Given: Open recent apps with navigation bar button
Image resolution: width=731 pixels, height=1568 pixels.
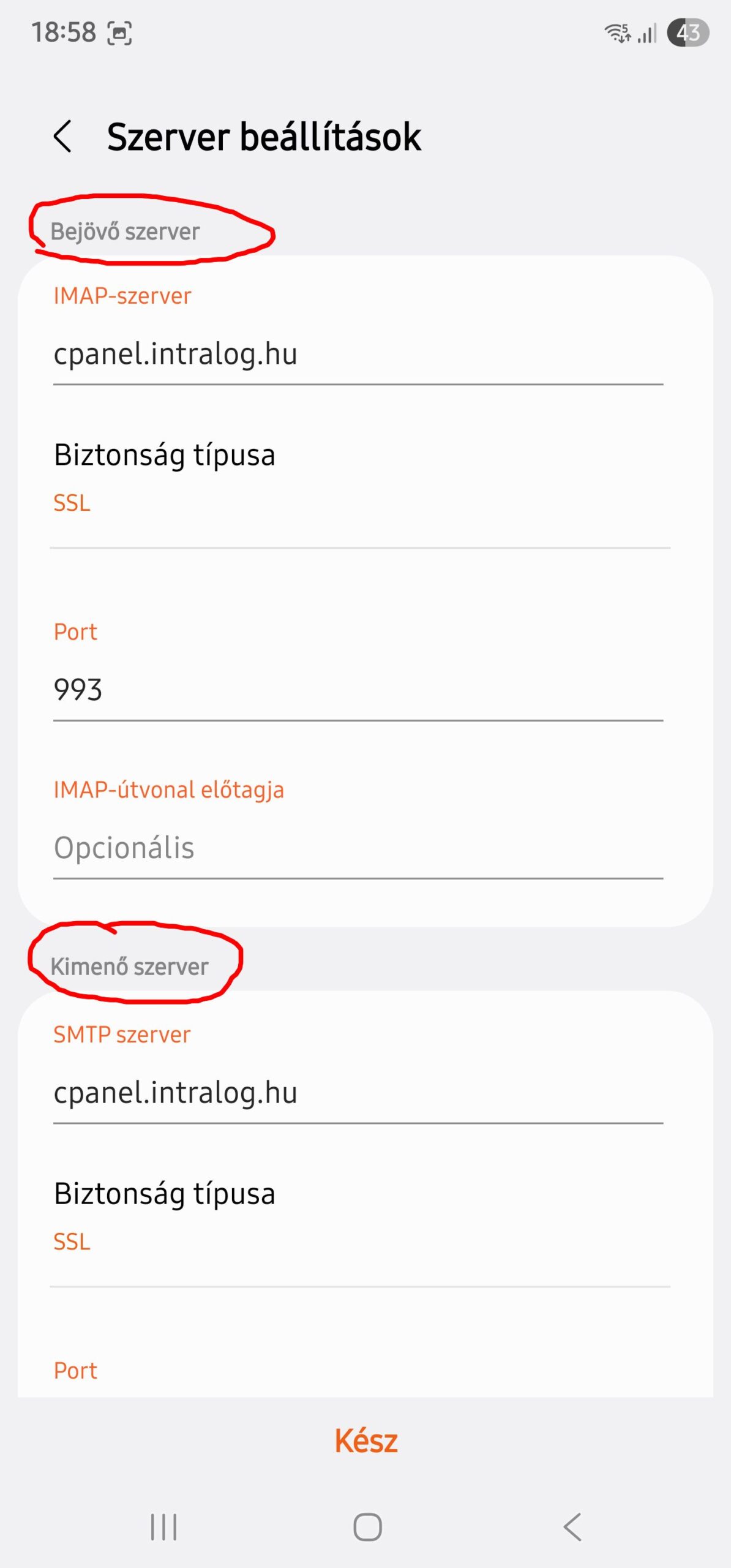Looking at the screenshot, I should click(163, 1526).
